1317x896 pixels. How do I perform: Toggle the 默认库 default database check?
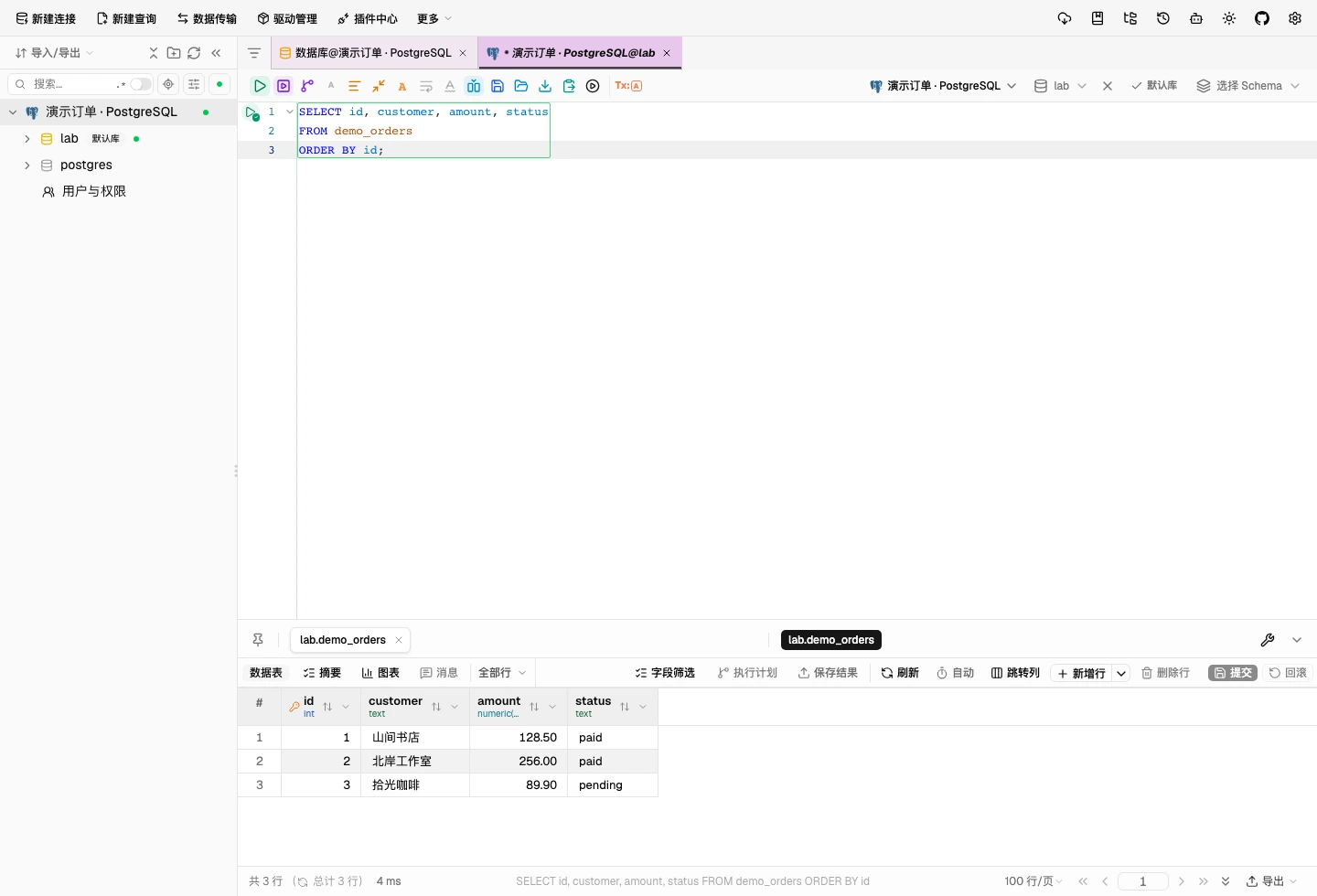(1154, 86)
